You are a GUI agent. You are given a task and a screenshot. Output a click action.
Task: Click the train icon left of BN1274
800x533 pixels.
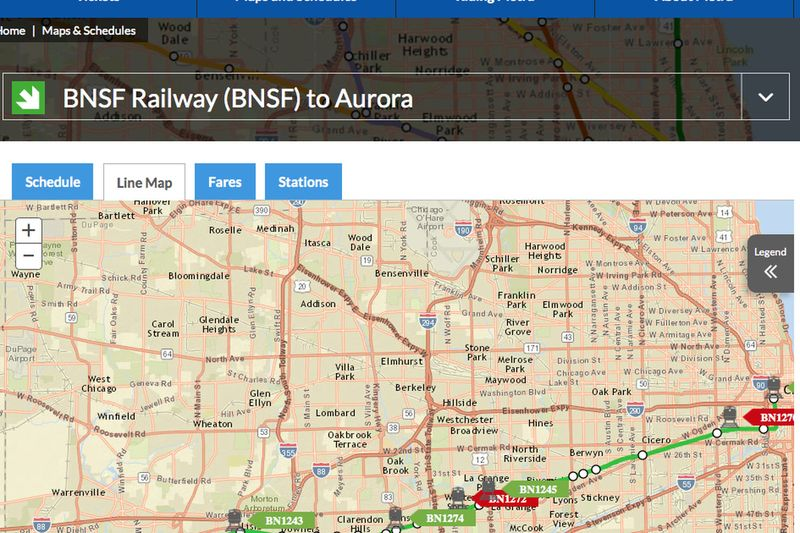click(x=395, y=517)
